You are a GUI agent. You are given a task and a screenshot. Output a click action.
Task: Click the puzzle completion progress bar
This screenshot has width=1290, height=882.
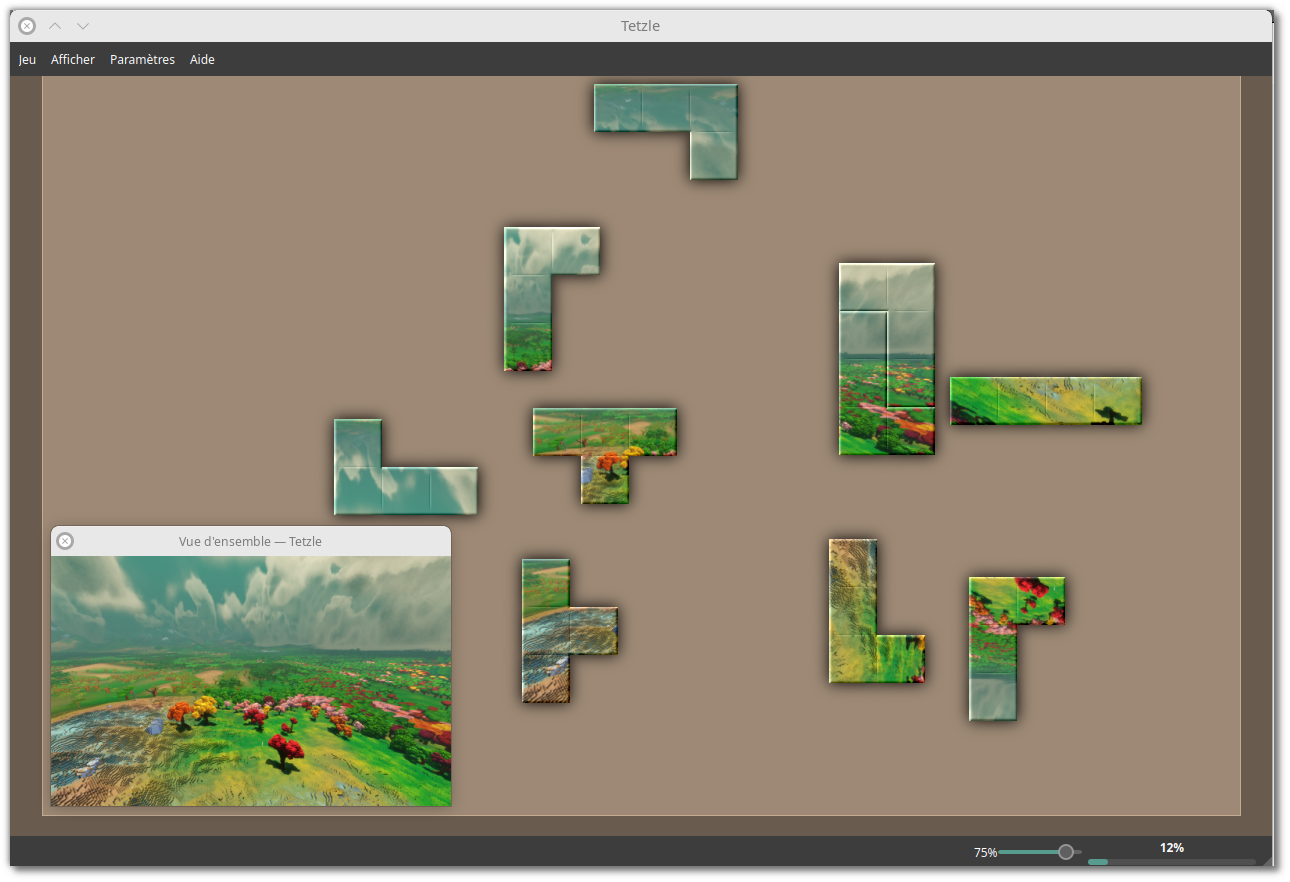[x=1172, y=861]
